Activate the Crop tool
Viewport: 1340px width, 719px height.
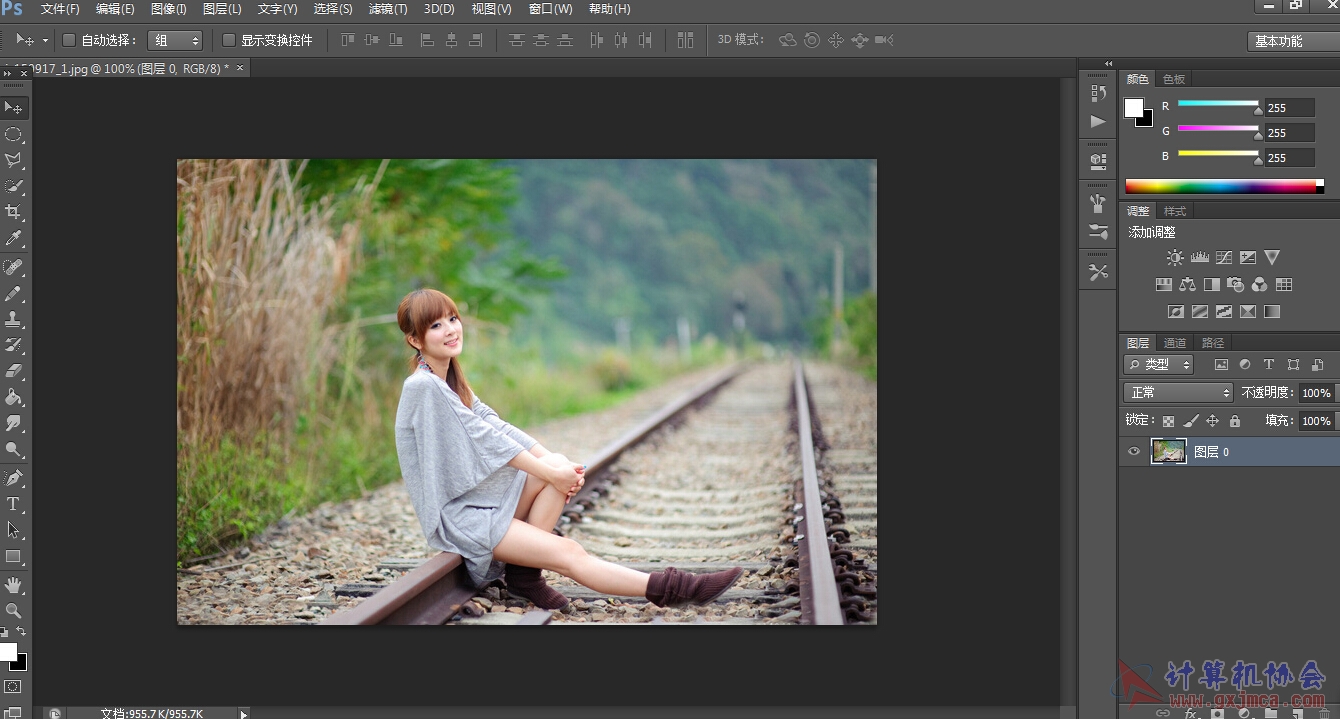14,212
